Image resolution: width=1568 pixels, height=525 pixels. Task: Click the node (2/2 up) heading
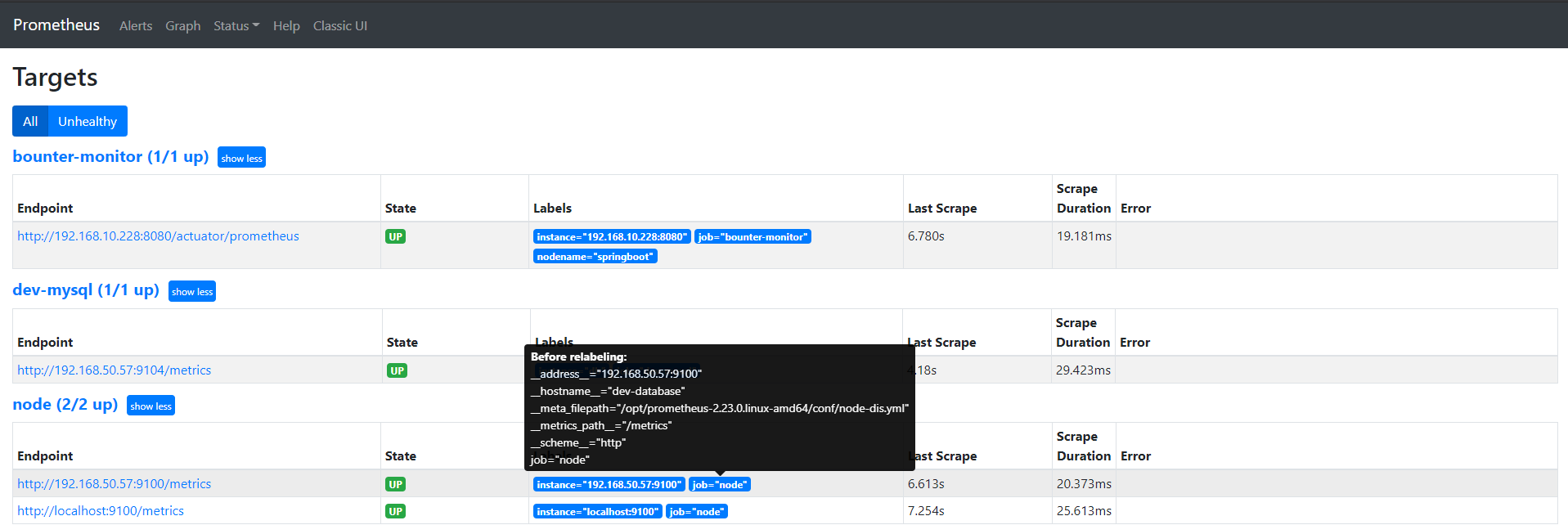(65, 405)
